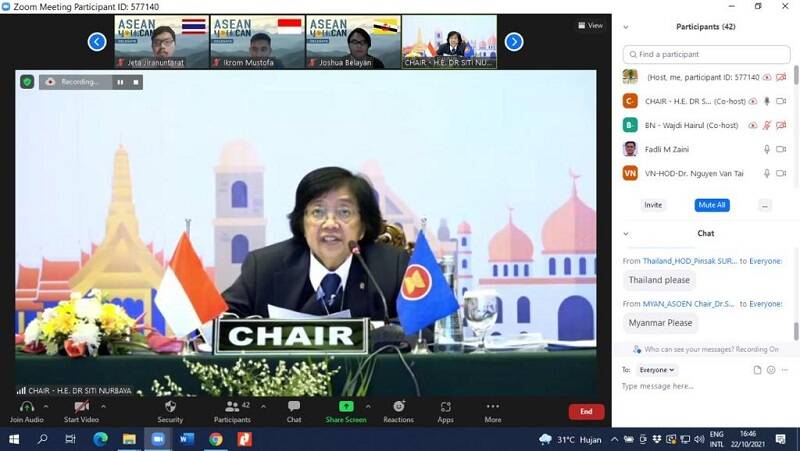This screenshot has height=451, width=800.
Task: Toggle microphone for Fadli M Zaini
Action: [x=767, y=149]
